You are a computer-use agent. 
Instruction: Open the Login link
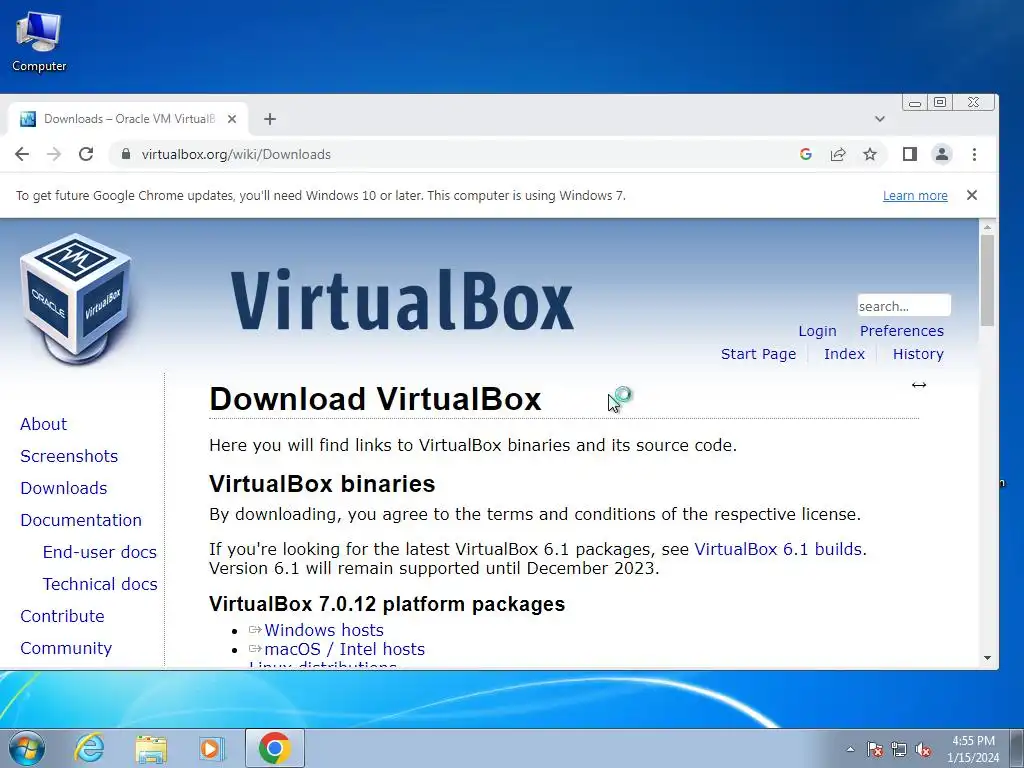click(817, 331)
